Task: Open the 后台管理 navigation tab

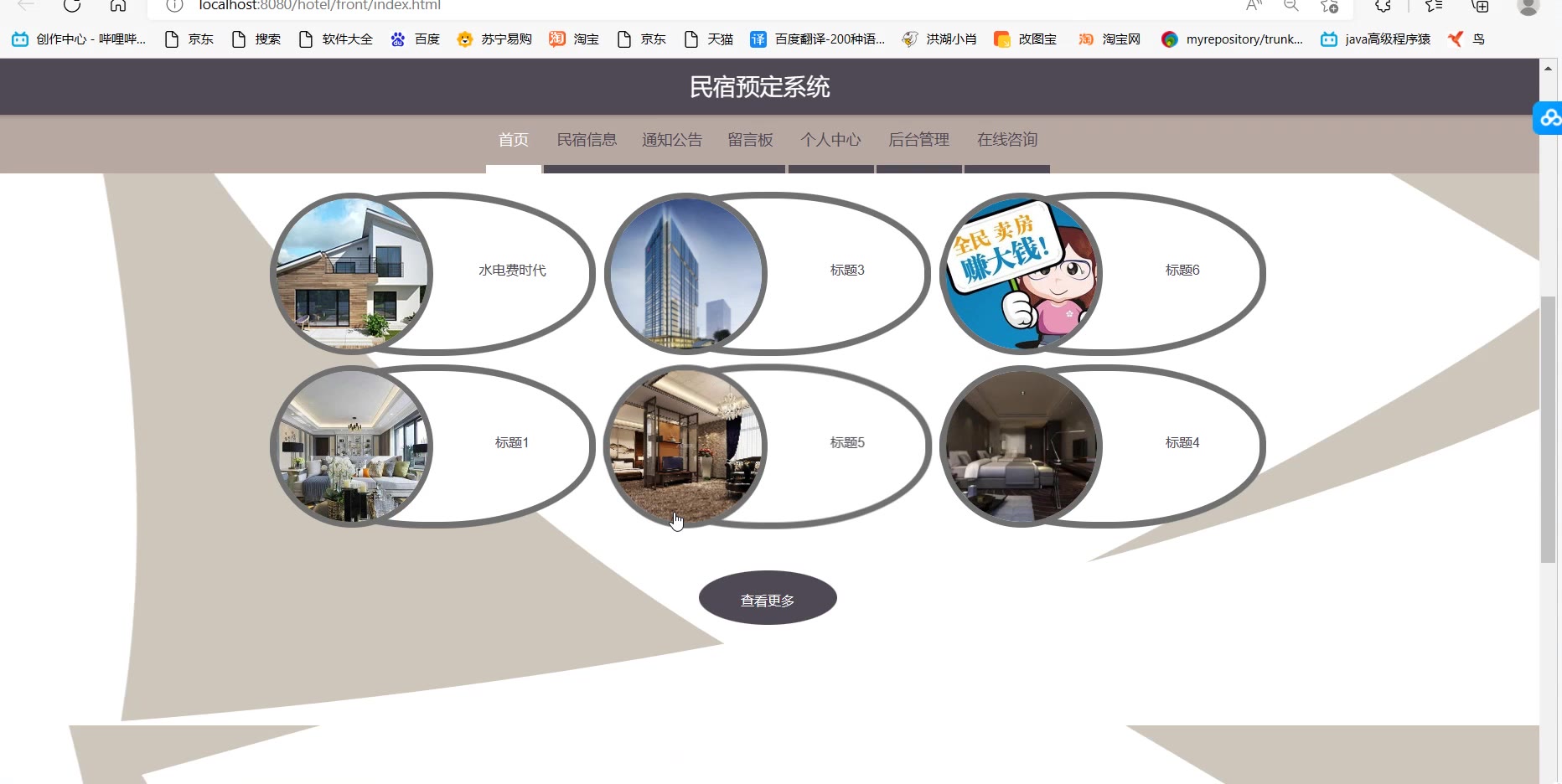Action: 919,140
